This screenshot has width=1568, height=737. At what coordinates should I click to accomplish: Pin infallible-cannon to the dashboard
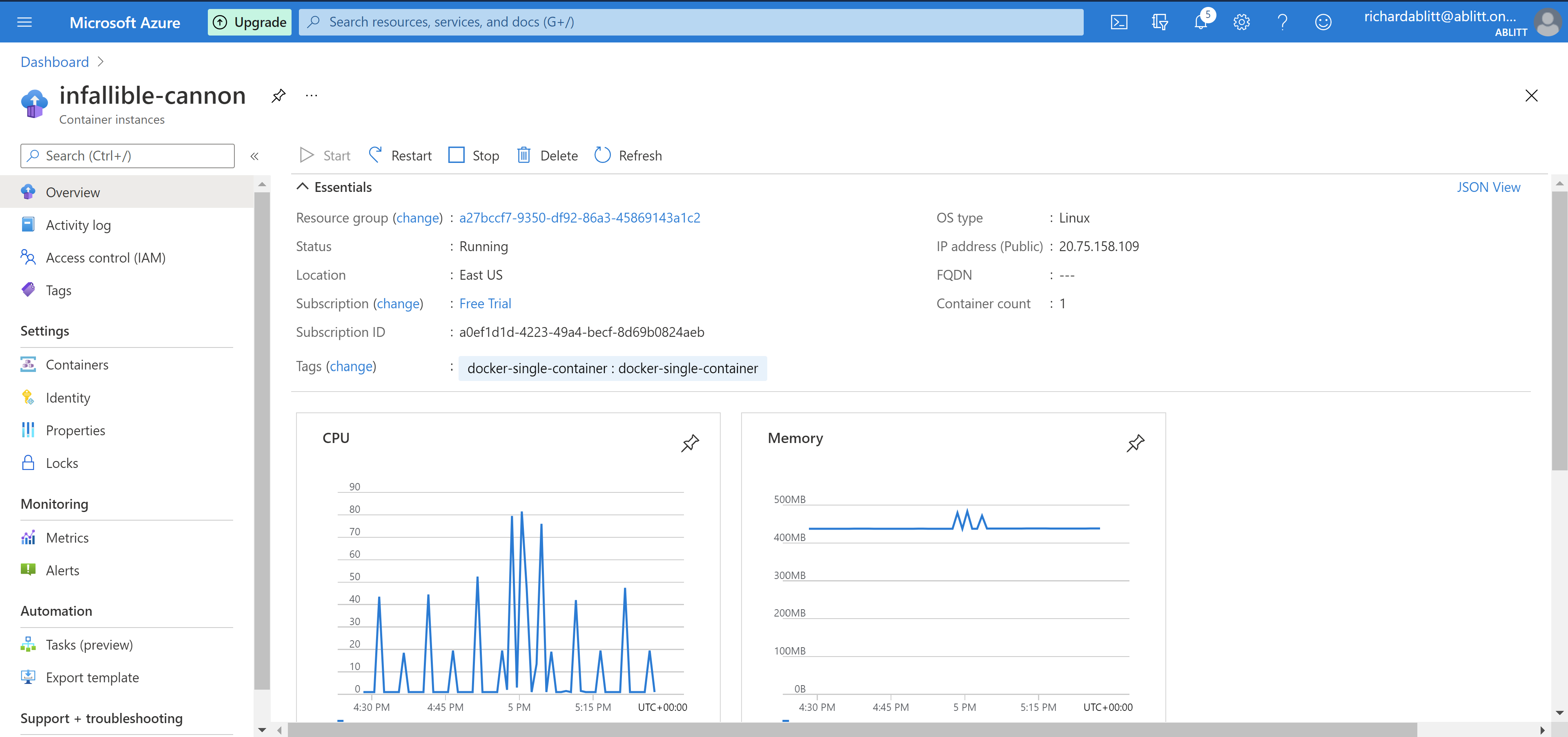[x=278, y=96]
